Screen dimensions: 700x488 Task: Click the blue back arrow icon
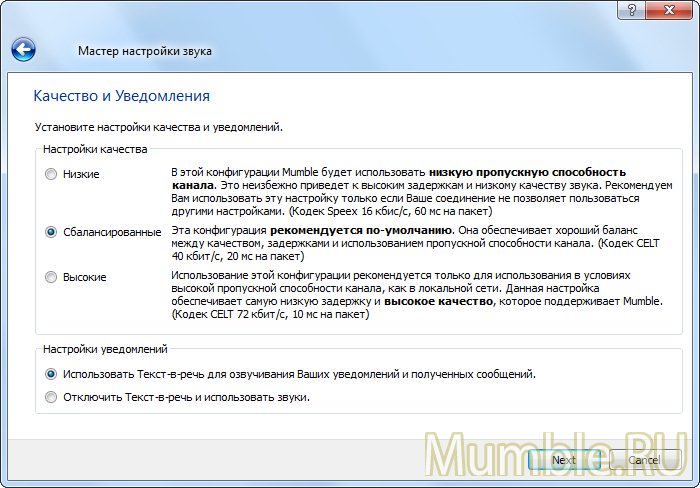pyautogui.click(x=23, y=49)
